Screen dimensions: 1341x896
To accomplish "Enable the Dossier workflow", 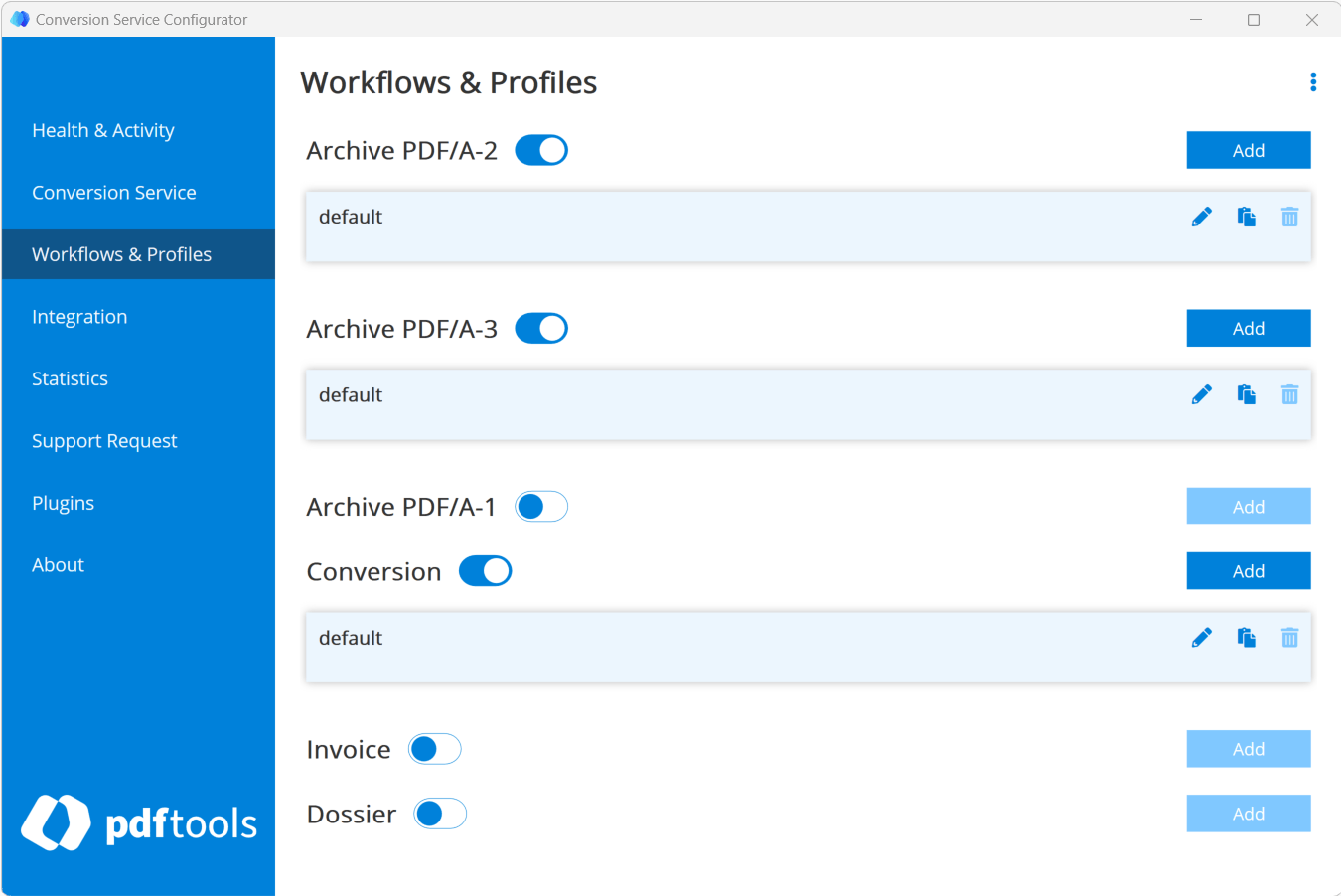I will pyautogui.click(x=438, y=813).
